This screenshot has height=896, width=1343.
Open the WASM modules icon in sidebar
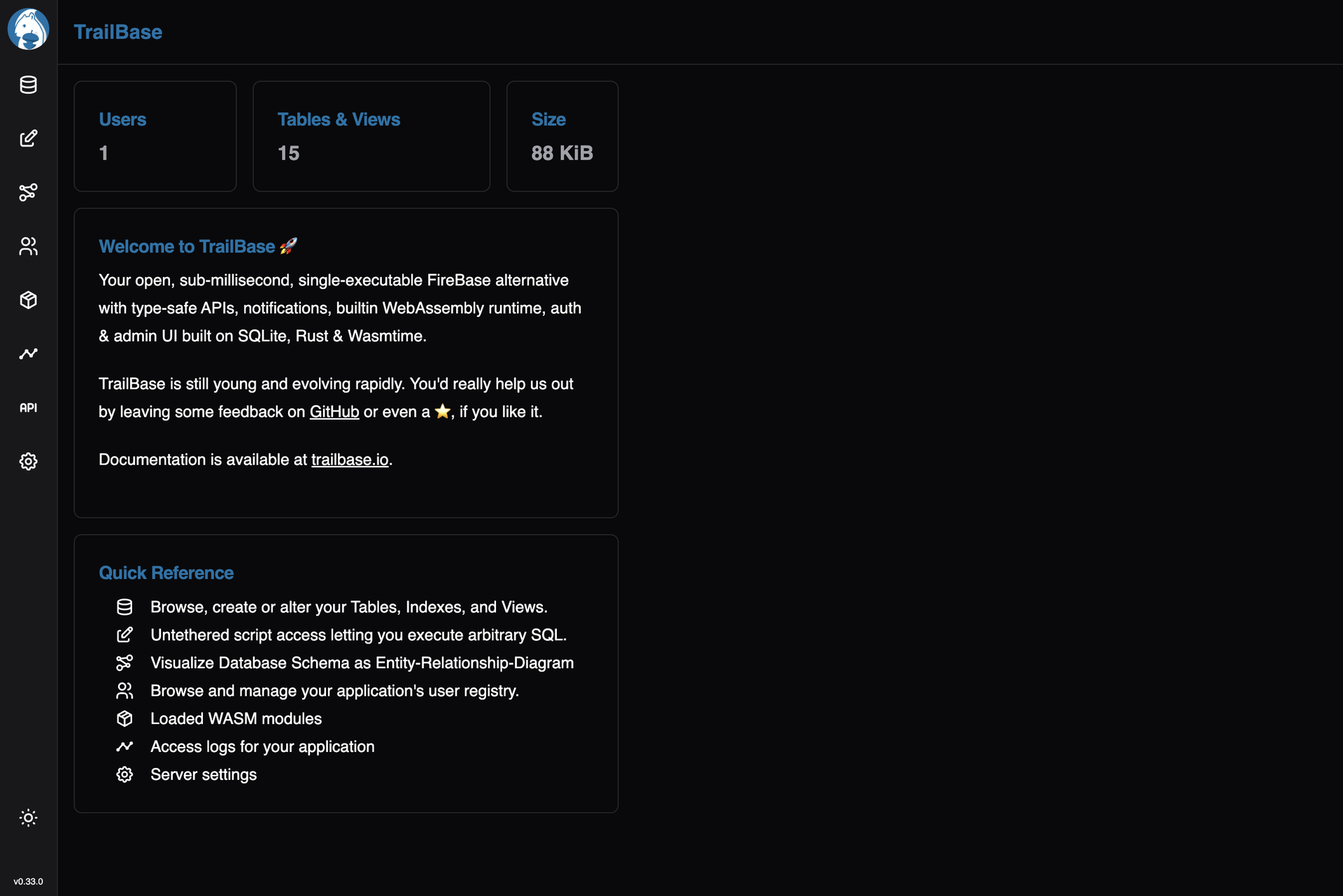click(28, 300)
